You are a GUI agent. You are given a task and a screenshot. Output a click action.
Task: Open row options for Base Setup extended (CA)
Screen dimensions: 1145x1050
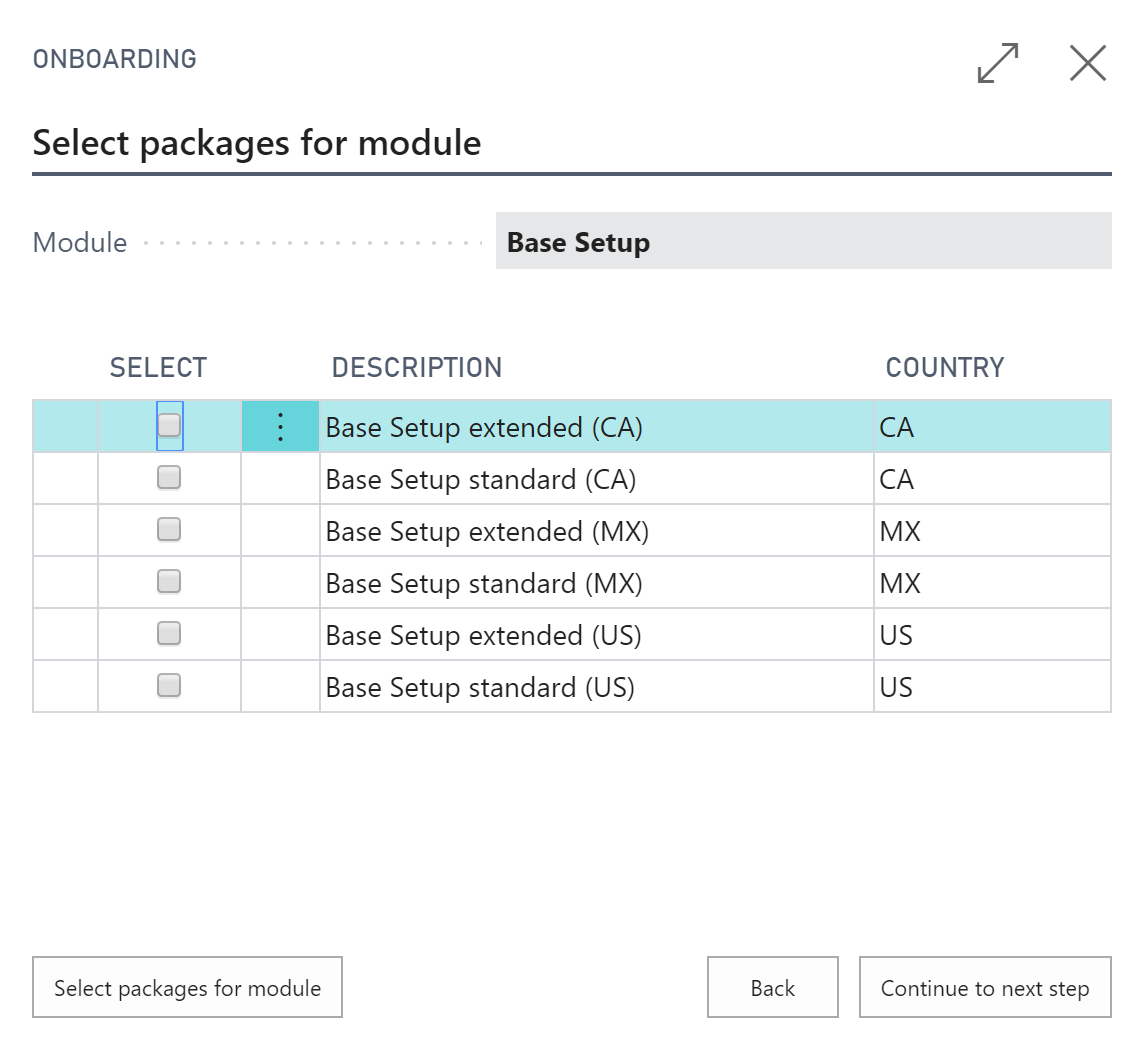(x=280, y=426)
